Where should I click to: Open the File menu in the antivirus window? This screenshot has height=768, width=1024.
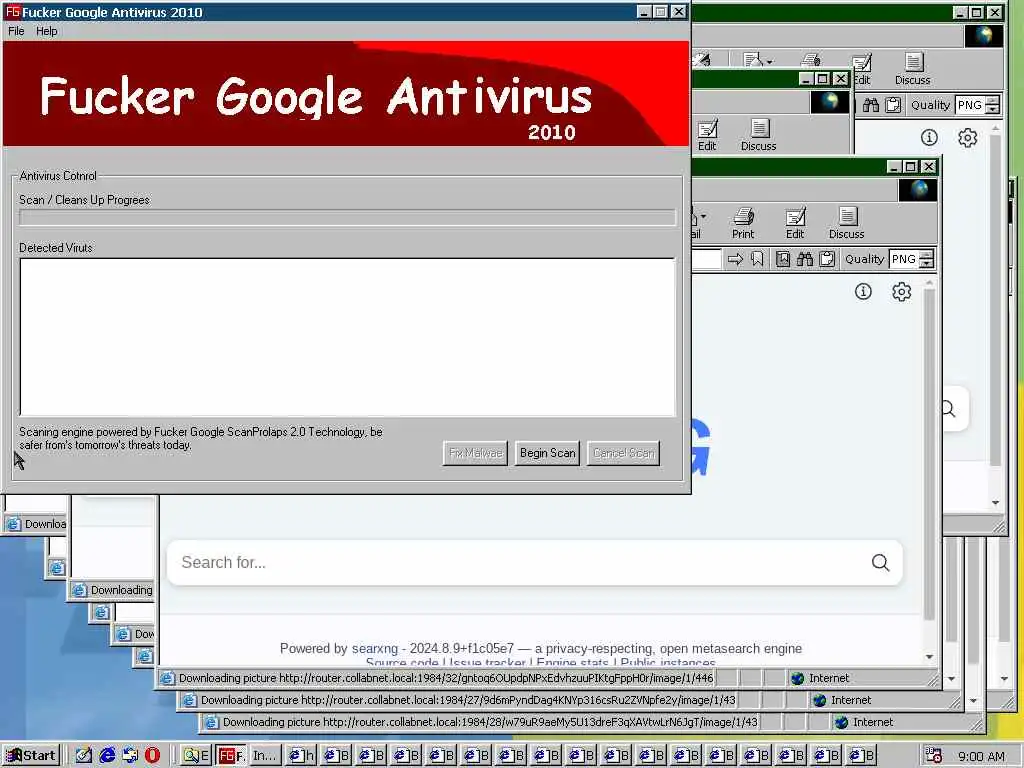(x=16, y=31)
